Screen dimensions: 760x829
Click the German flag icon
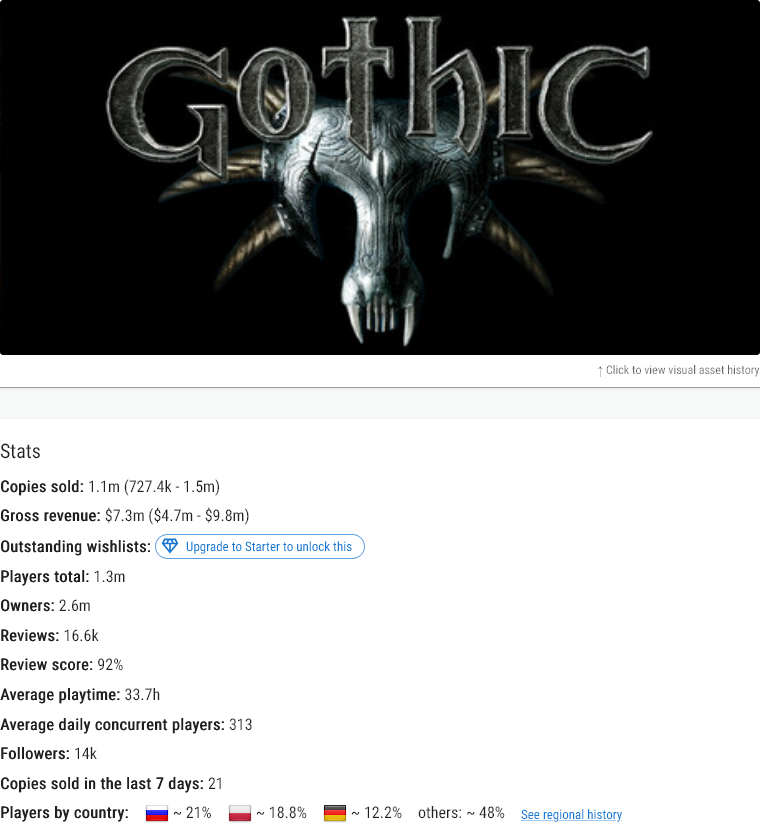(x=335, y=813)
